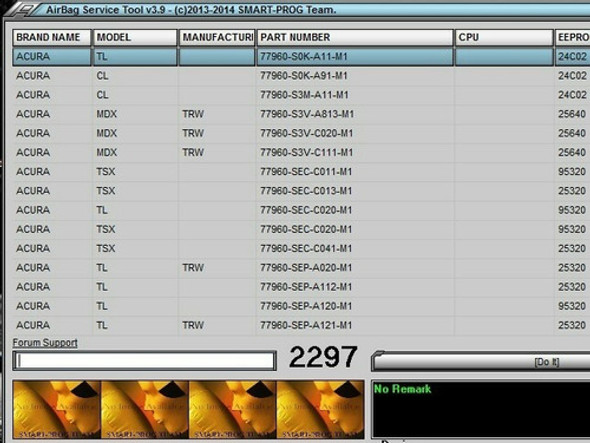Click the CPU column header
590x443 pixels.
point(504,37)
